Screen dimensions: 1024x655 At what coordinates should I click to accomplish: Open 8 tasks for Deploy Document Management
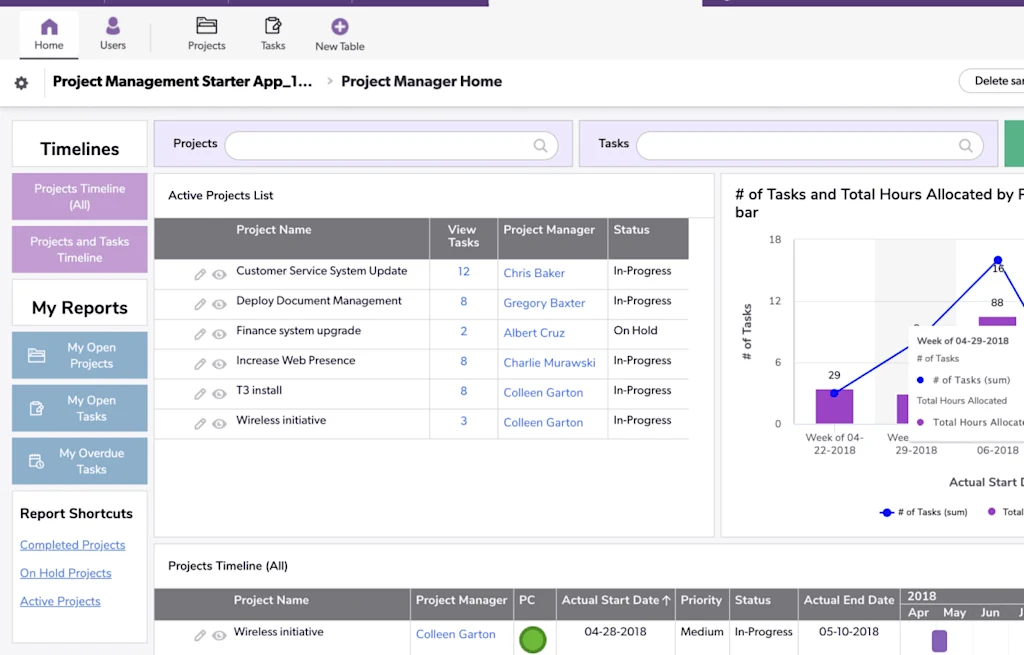click(464, 302)
